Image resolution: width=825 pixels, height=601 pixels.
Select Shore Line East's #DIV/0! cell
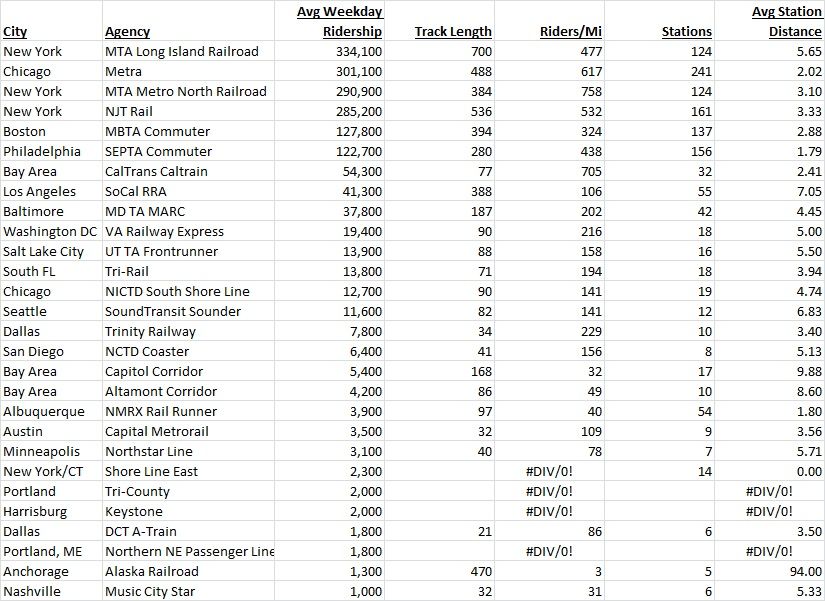pyautogui.click(x=549, y=471)
